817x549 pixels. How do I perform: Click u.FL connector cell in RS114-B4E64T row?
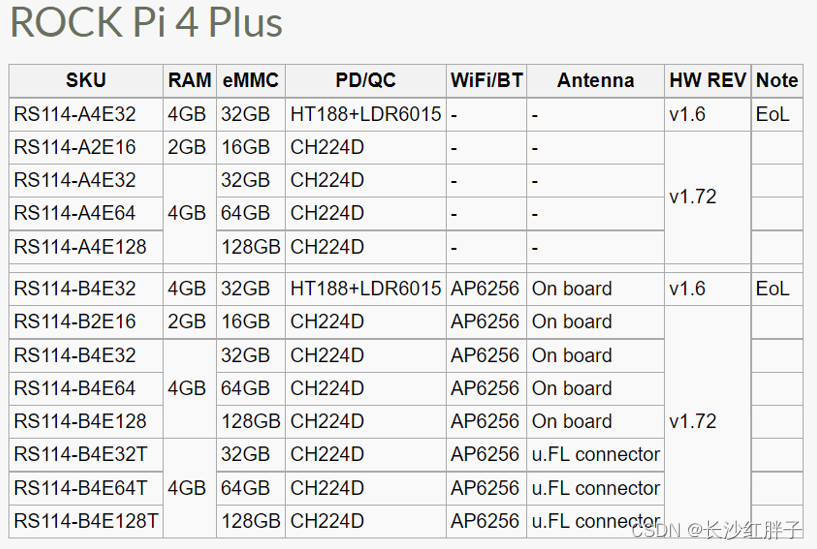pyautogui.click(x=596, y=488)
